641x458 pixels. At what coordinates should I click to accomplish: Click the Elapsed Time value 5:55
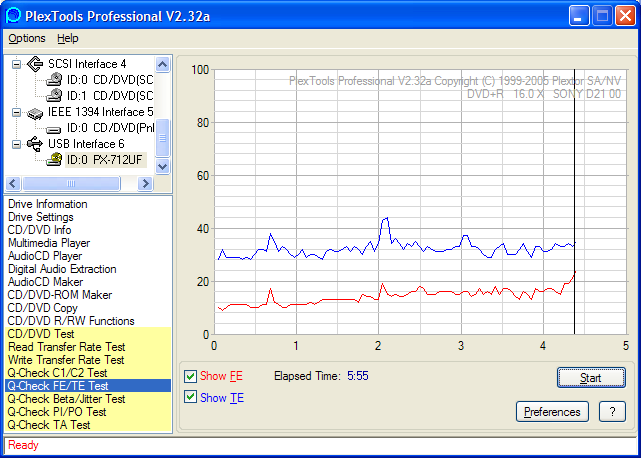coord(358,376)
